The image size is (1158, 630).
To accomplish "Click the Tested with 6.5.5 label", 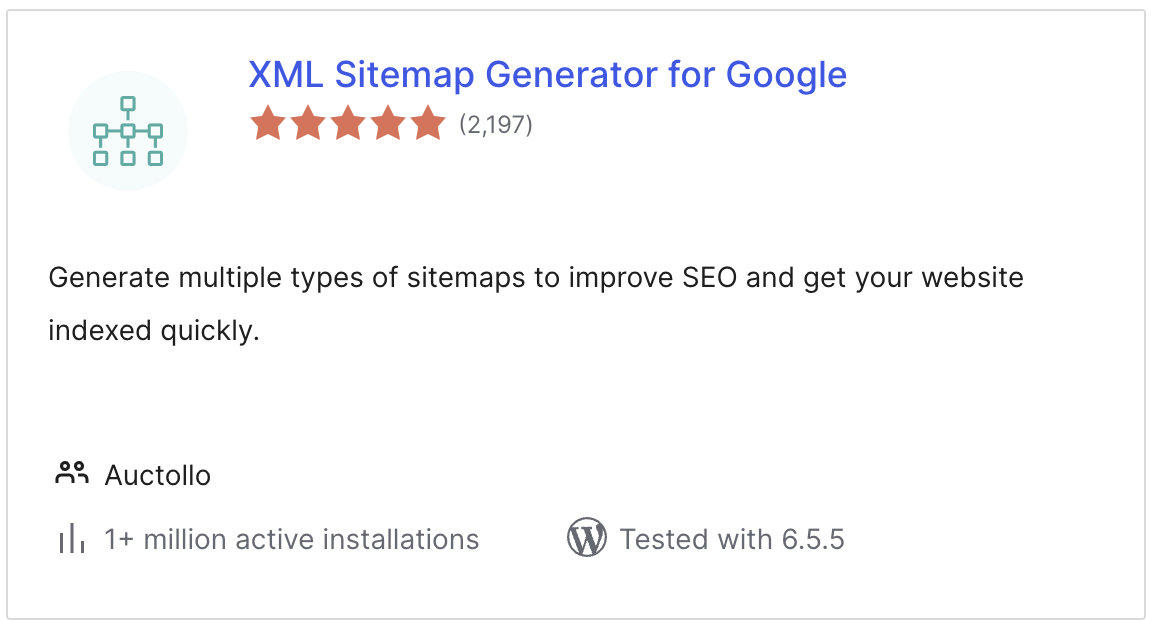I will 732,538.
